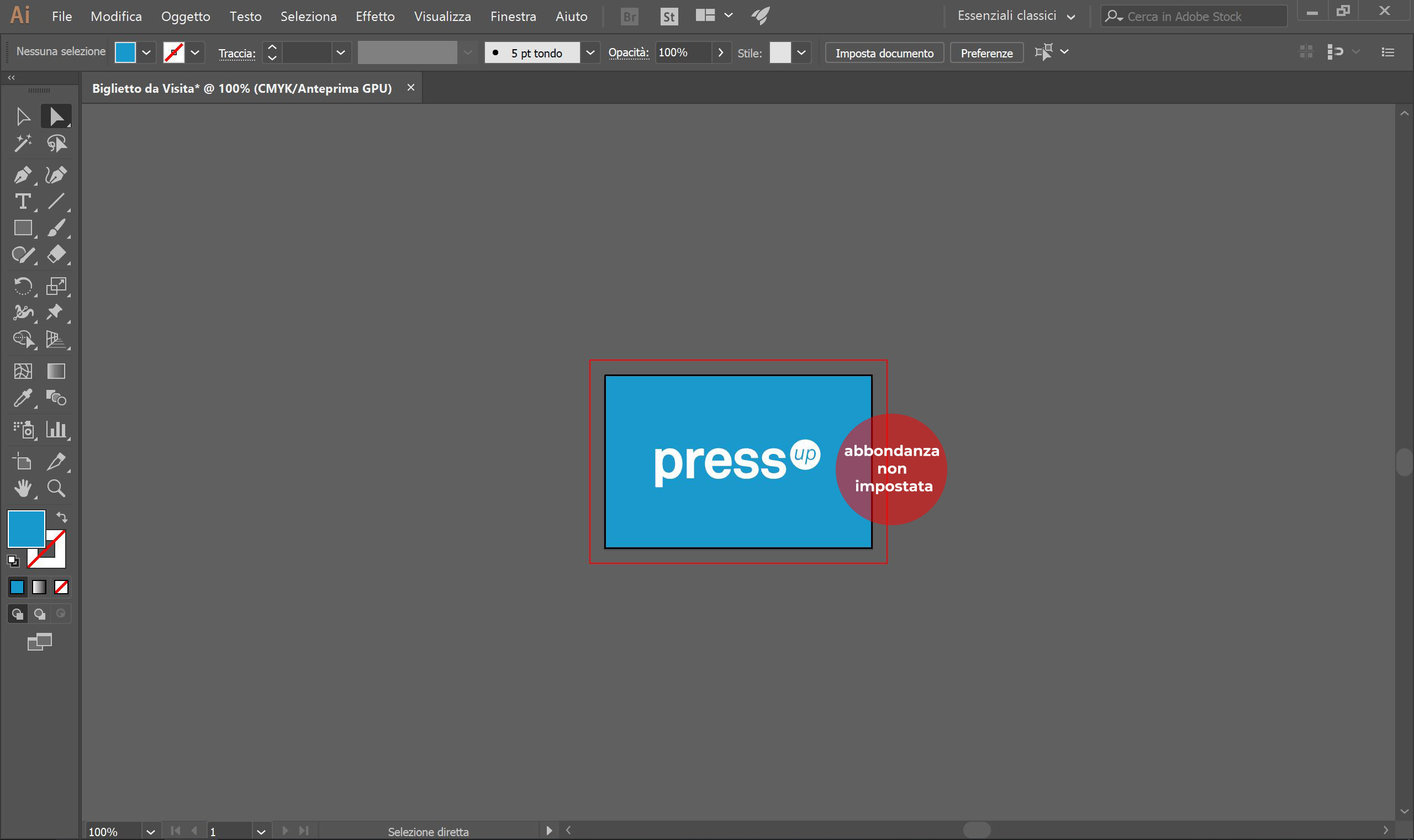
Task: Select the Zoom magnifier tool
Action: [56, 488]
